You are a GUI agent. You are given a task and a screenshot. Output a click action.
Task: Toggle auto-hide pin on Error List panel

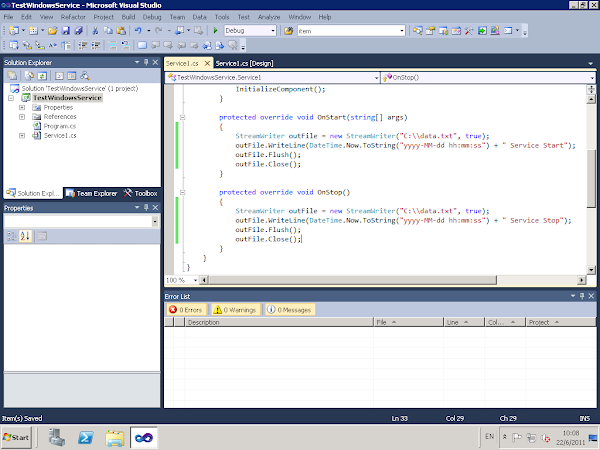point(582,296)
